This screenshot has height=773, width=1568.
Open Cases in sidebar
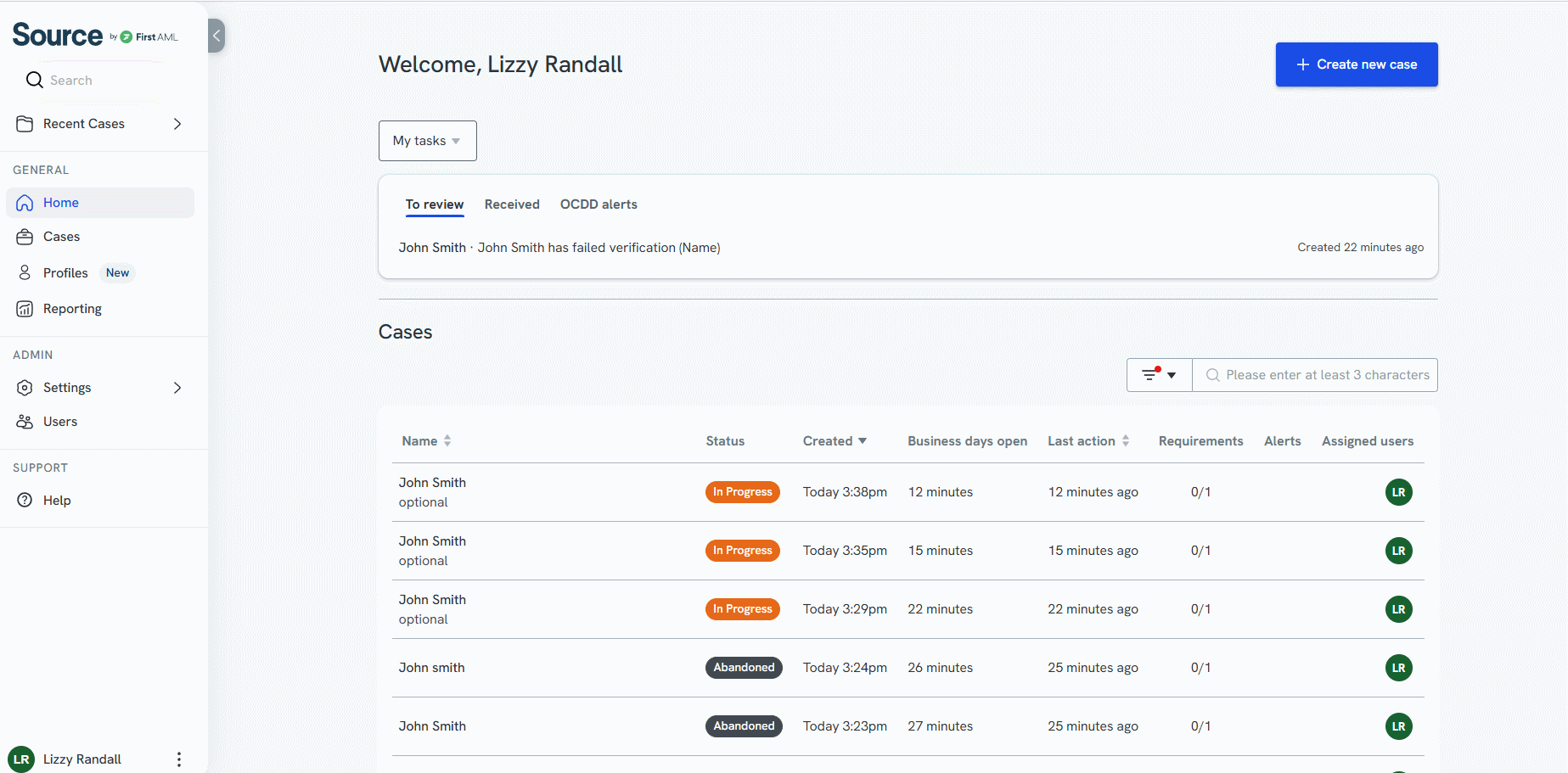(100, 237)
